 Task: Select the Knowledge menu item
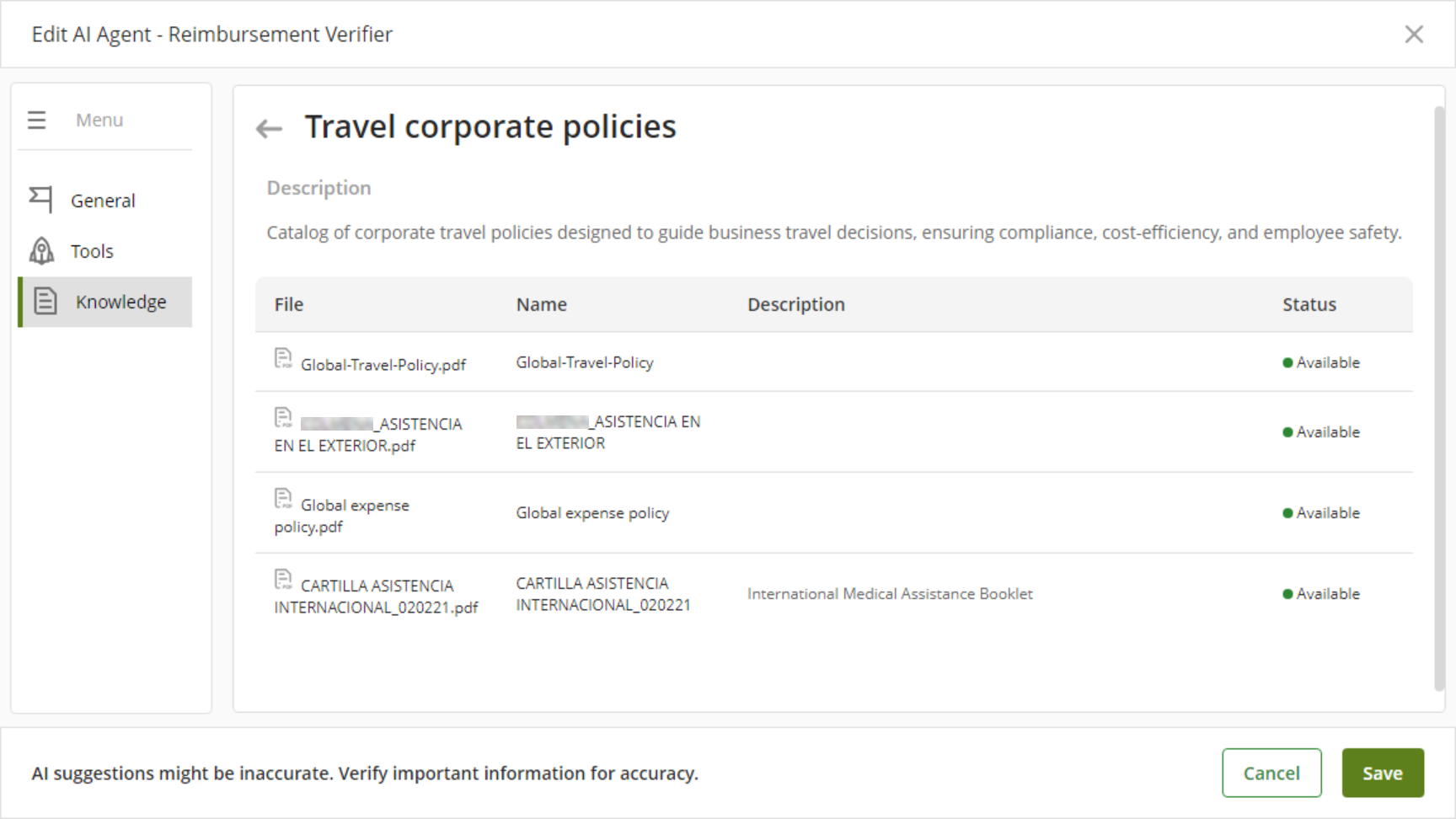(x=120, y=302)
